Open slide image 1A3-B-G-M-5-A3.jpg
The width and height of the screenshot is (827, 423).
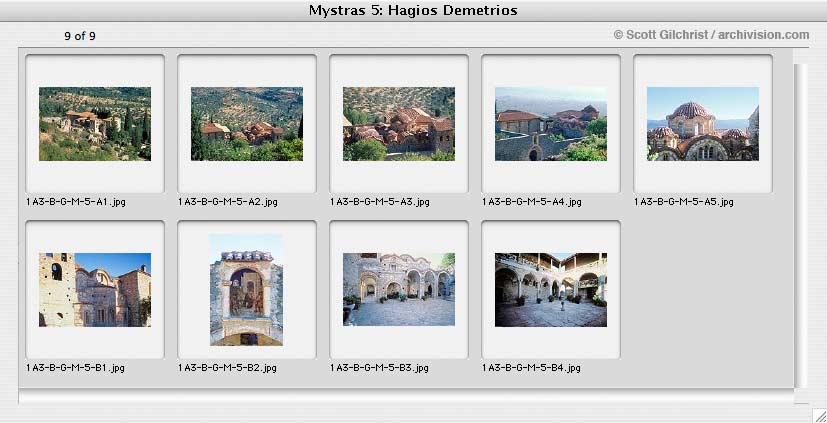click(399, 124)
